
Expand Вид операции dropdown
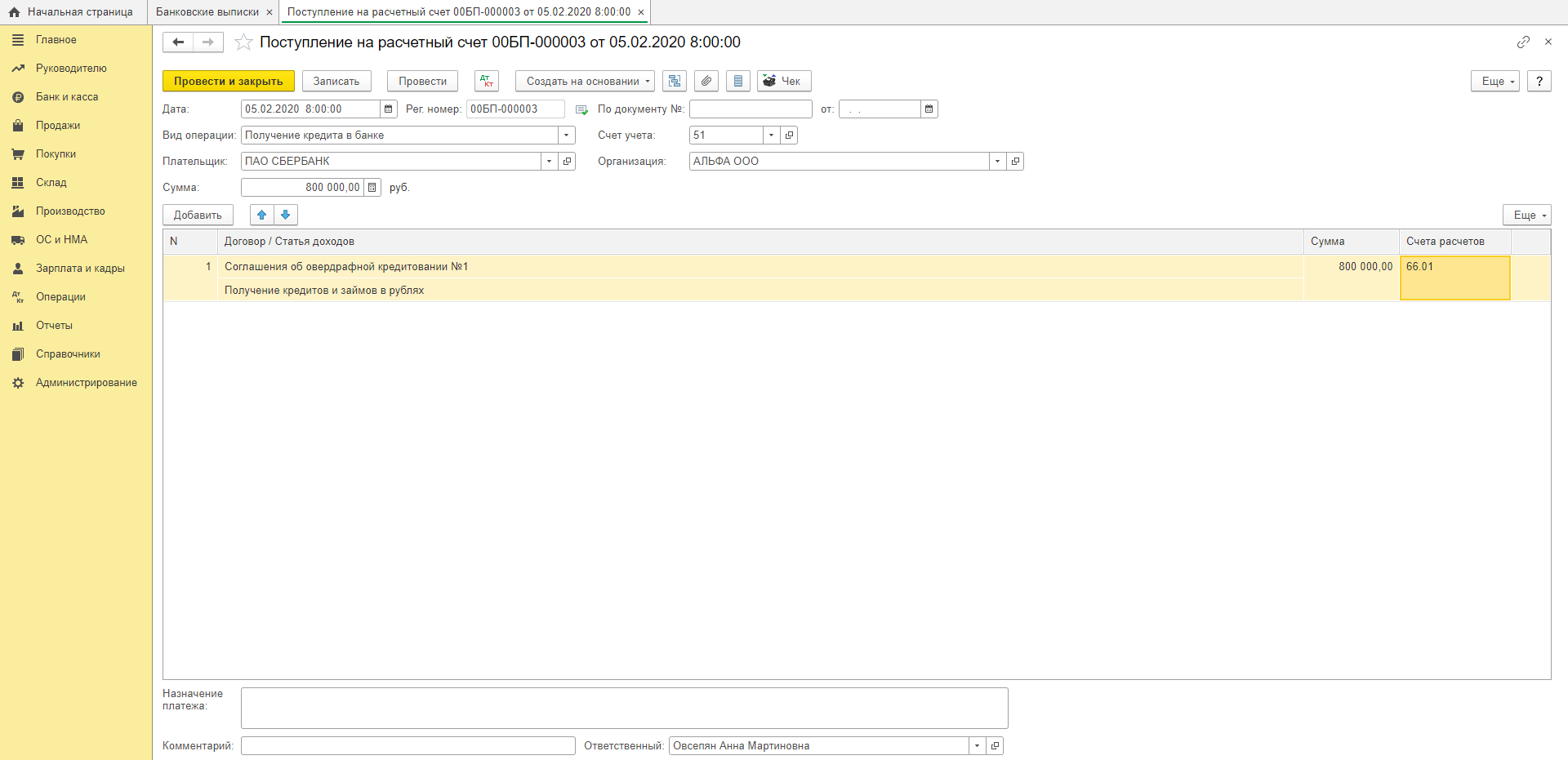pos(567,135)
